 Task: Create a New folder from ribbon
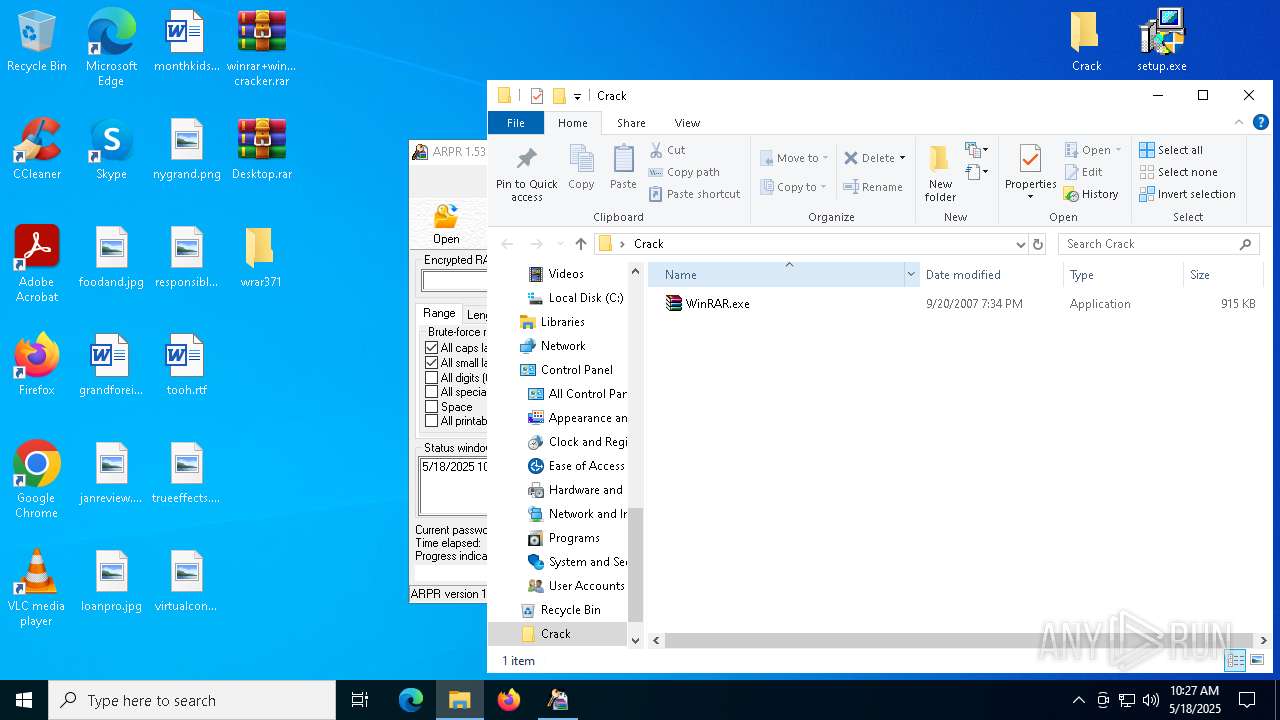(x=940, y=173)
